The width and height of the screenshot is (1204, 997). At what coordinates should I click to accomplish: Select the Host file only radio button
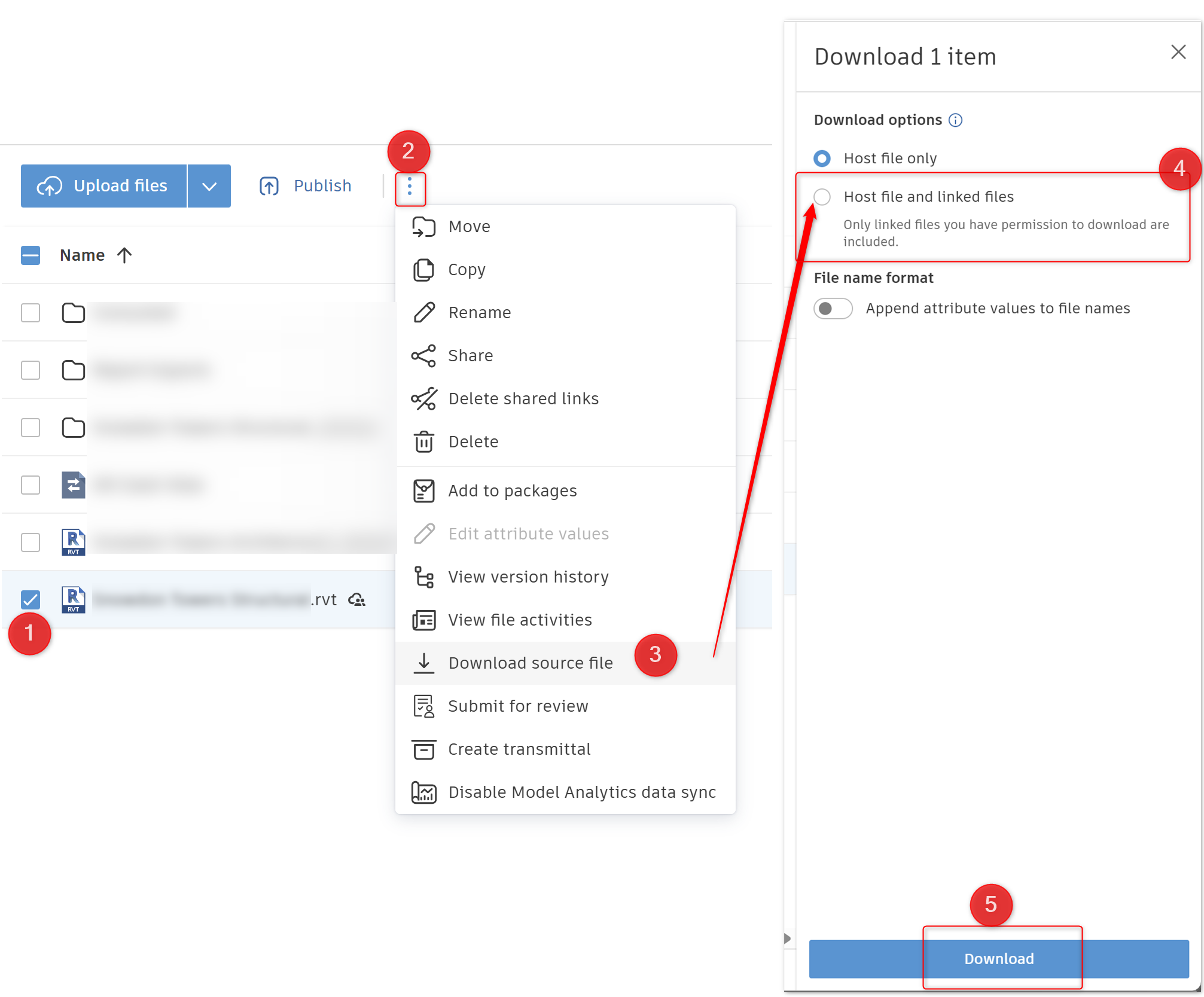pyautogui.click(x=822, y=158)
